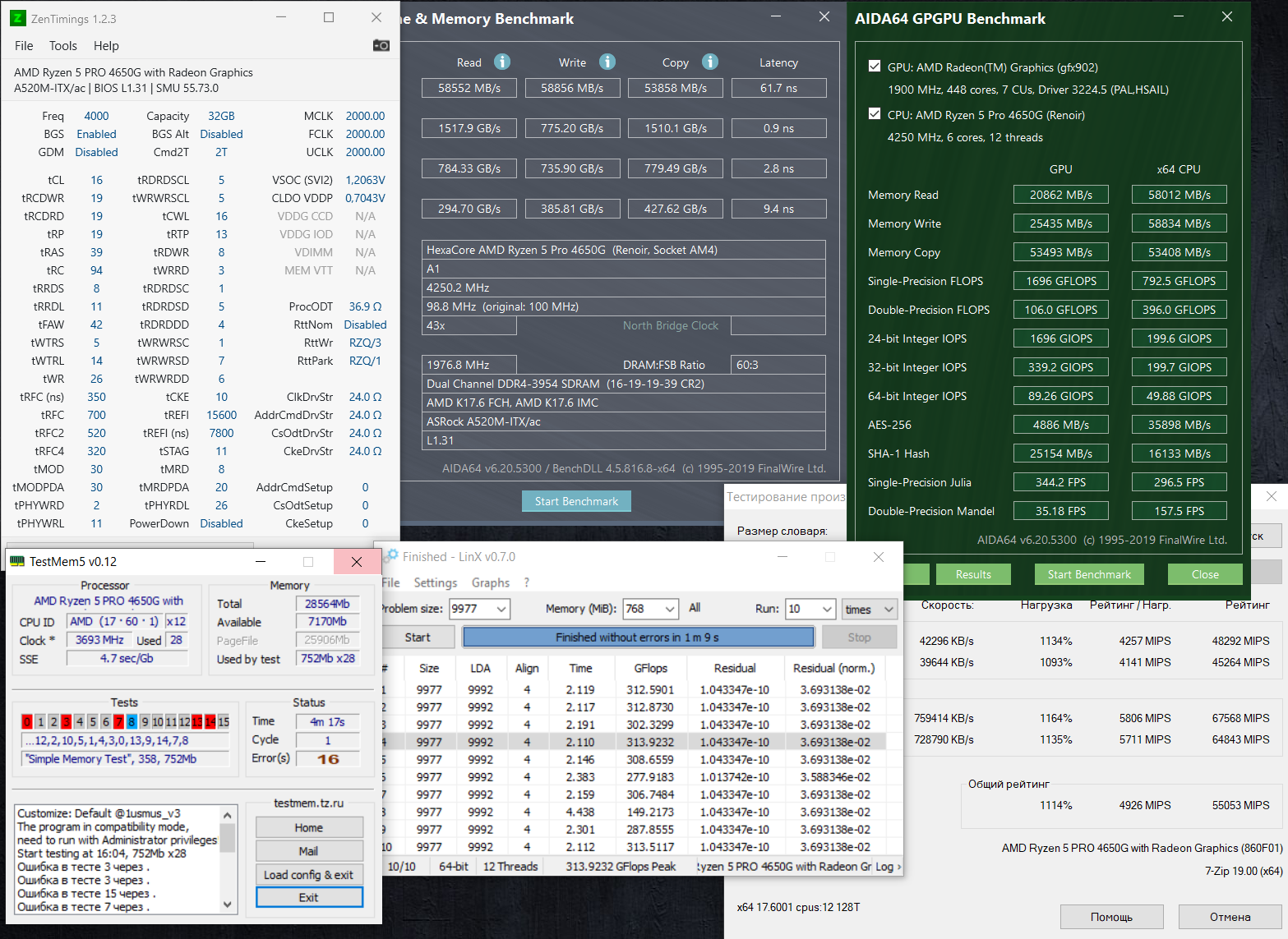Toggle the GPU AMD Radeon Graphics checkbox
This screenshot has height=939, width=1288.
click(x=875, y=67)
